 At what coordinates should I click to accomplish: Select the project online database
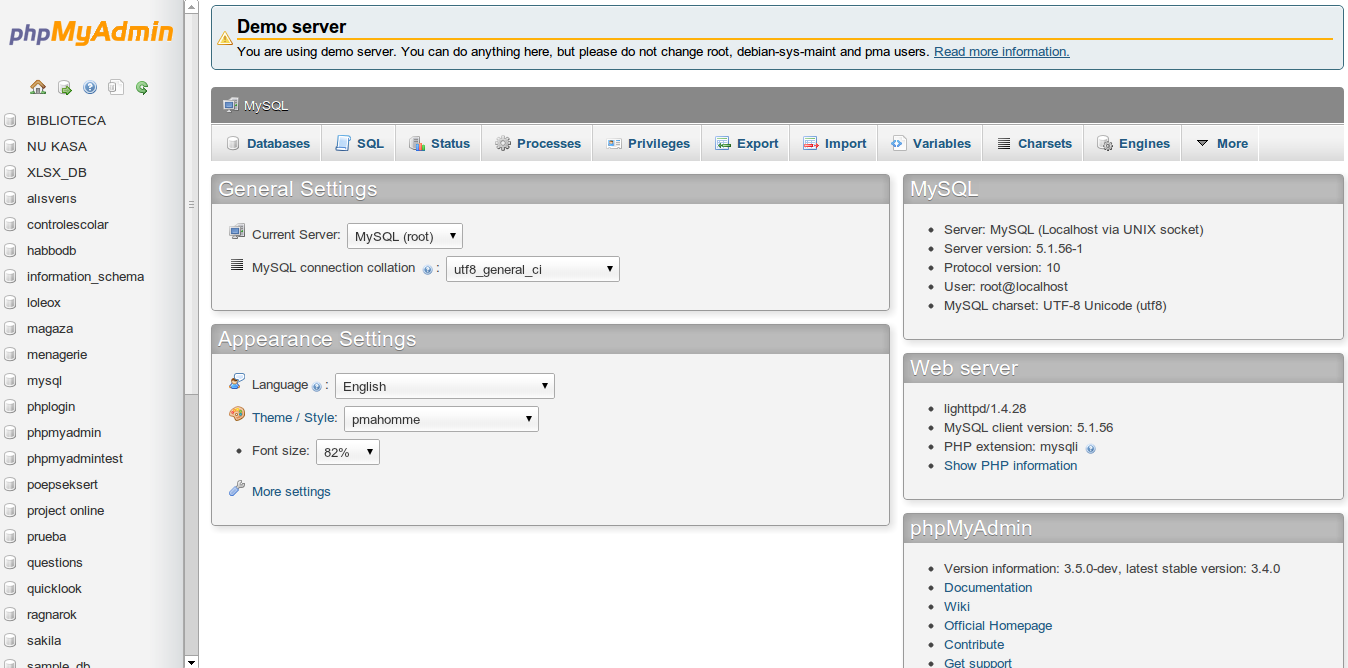(66, 511)
